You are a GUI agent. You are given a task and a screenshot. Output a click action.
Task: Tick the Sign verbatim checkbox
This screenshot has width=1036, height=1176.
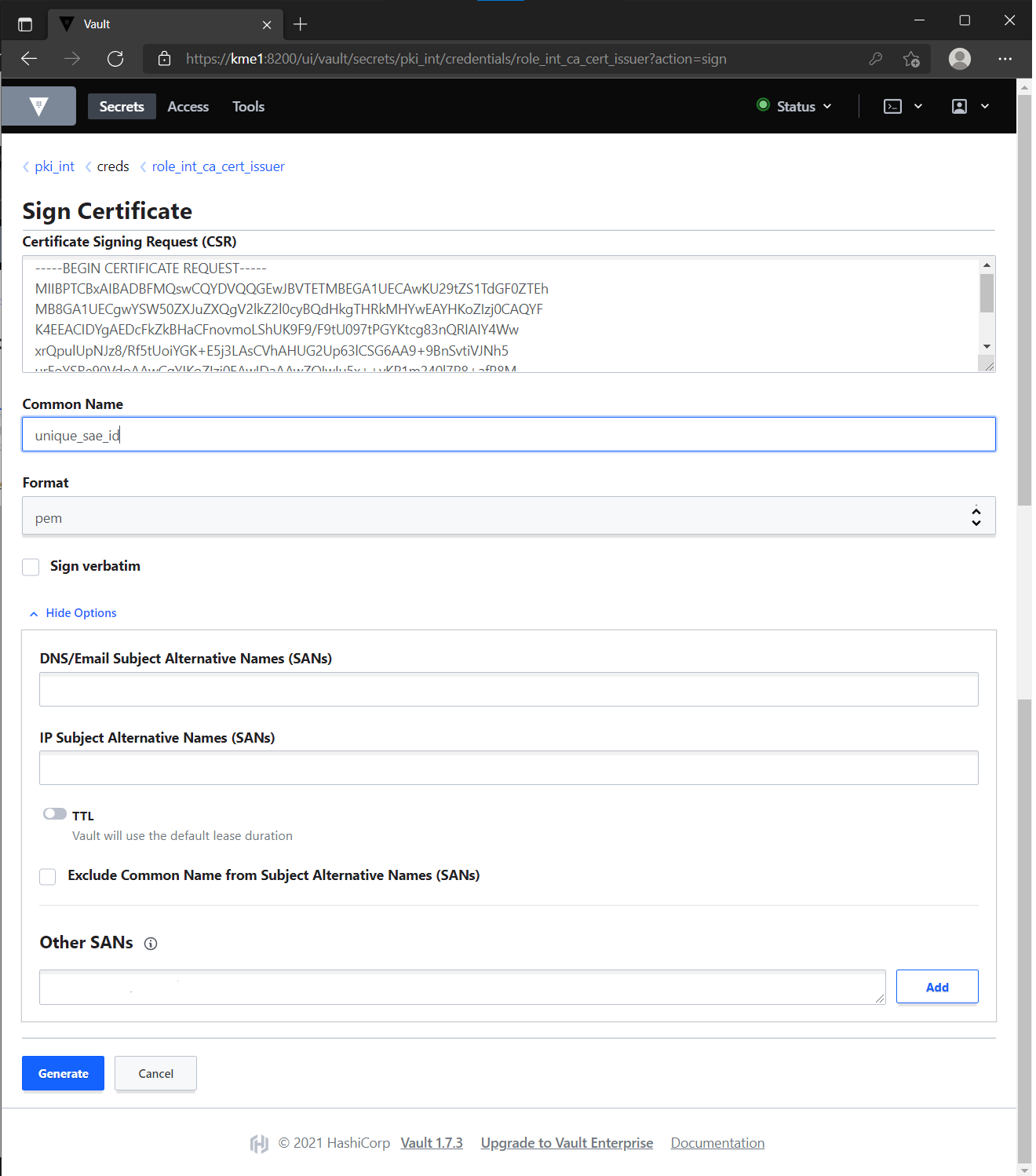[31, 567]
